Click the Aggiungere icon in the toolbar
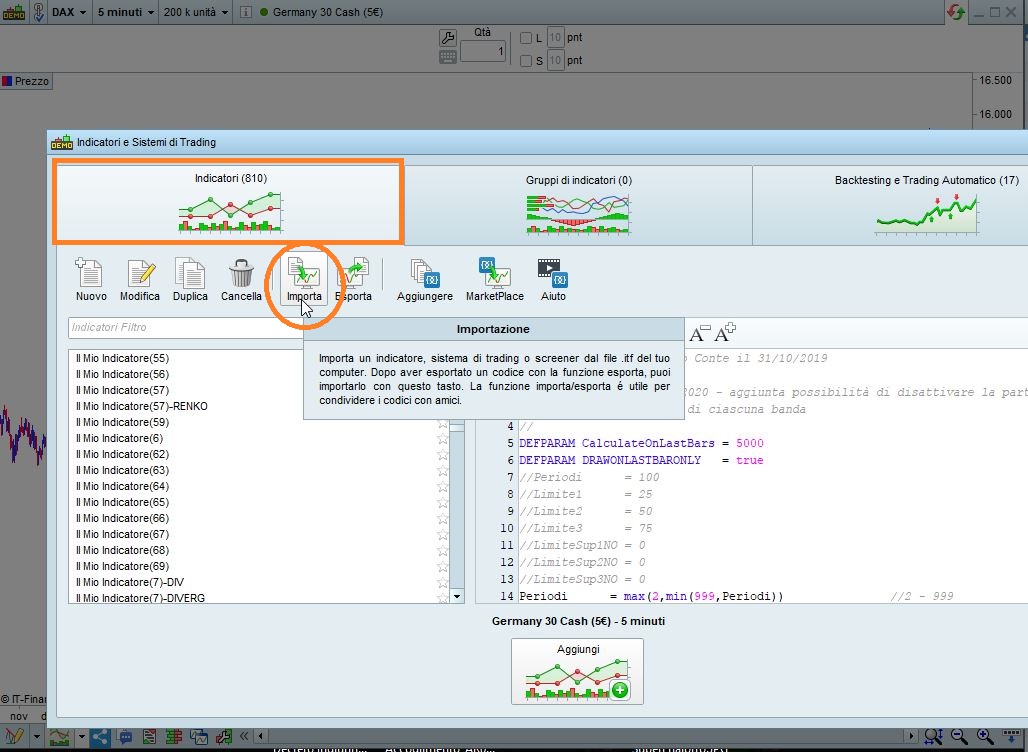Viewport: 1028px width, 752px height. (424, 273)
